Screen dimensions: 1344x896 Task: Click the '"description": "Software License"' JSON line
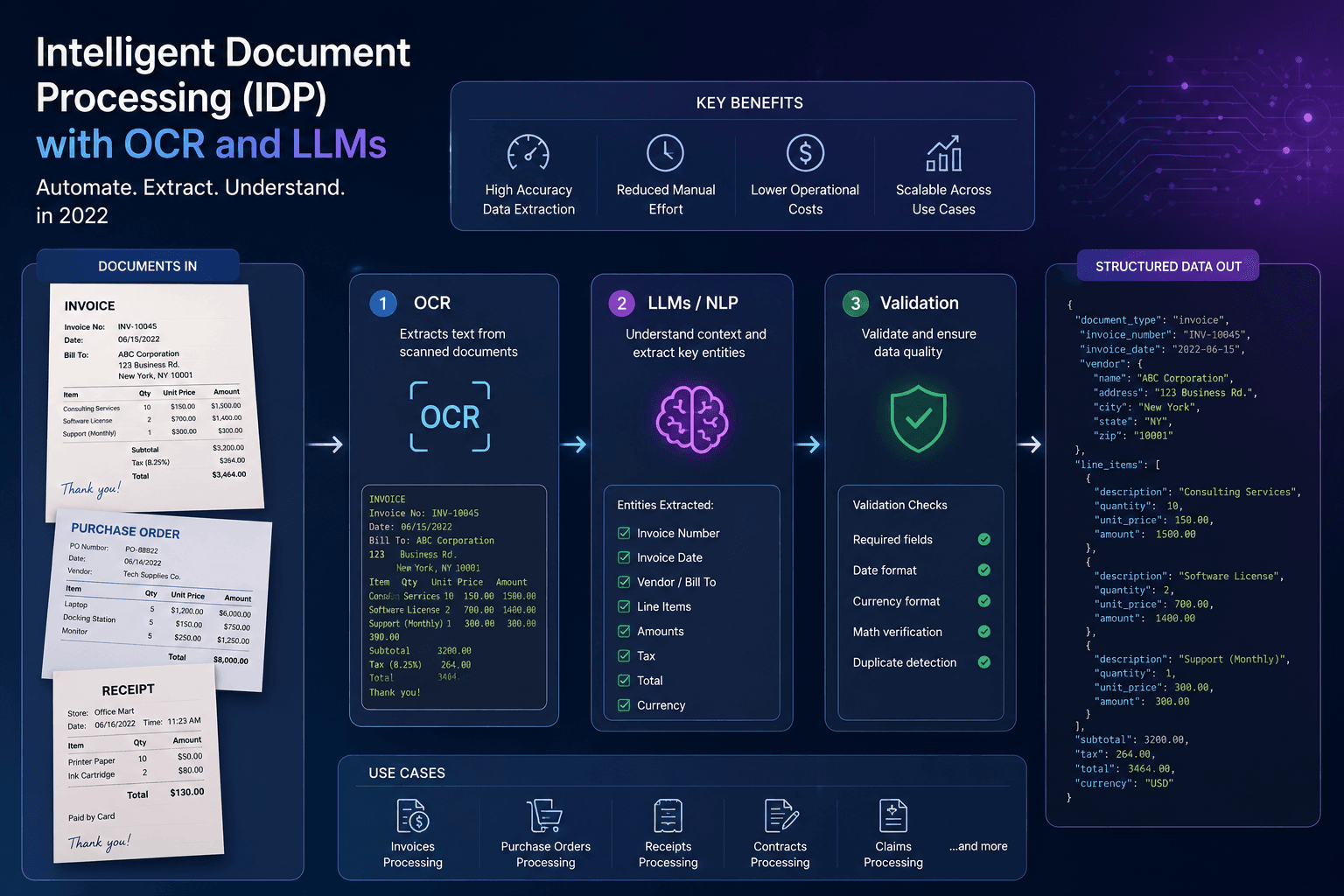pos(1188,576)
